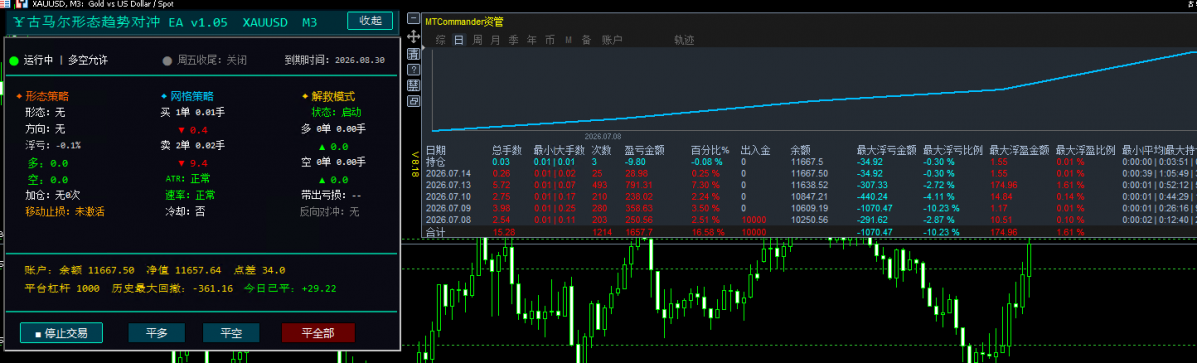Click the 形态策略 section heading

(47, 97)
